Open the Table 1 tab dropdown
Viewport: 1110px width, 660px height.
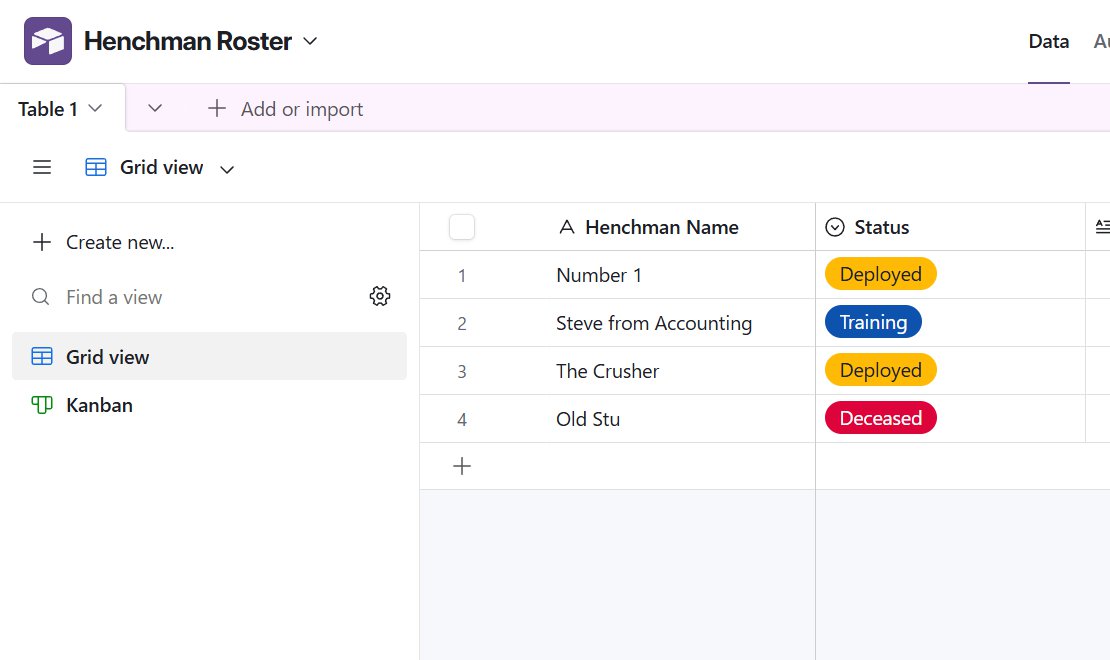point(96,109)
